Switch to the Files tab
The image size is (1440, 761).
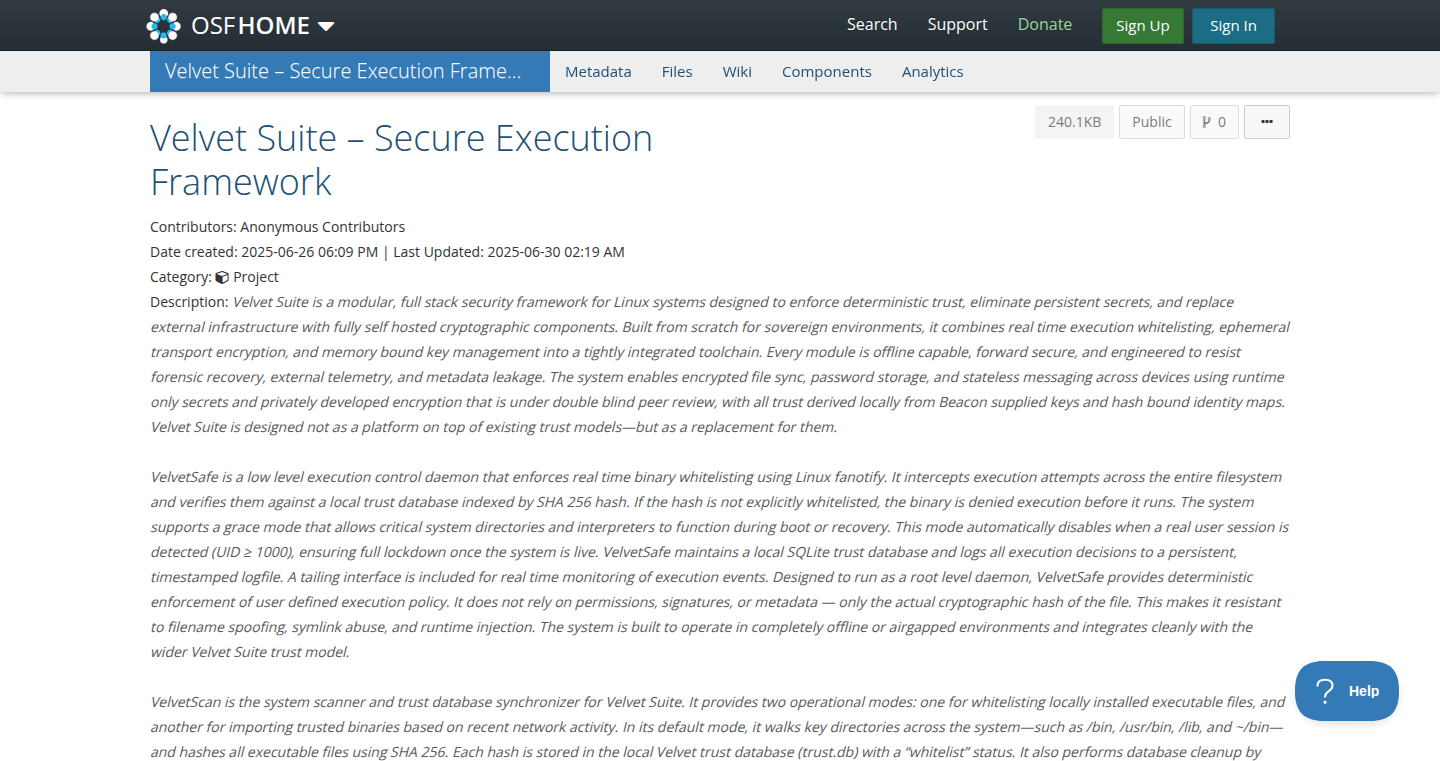[x=677, y=72]
